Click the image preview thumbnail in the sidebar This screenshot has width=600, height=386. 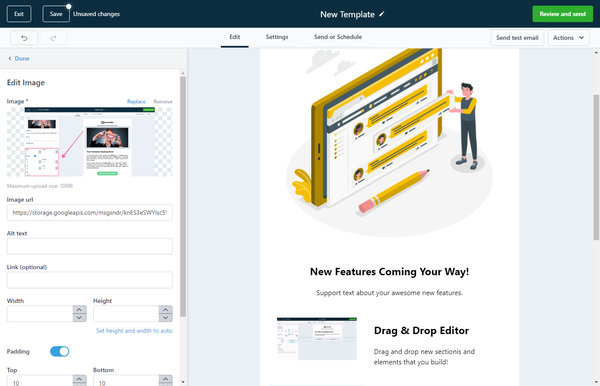tap(90, 142)
